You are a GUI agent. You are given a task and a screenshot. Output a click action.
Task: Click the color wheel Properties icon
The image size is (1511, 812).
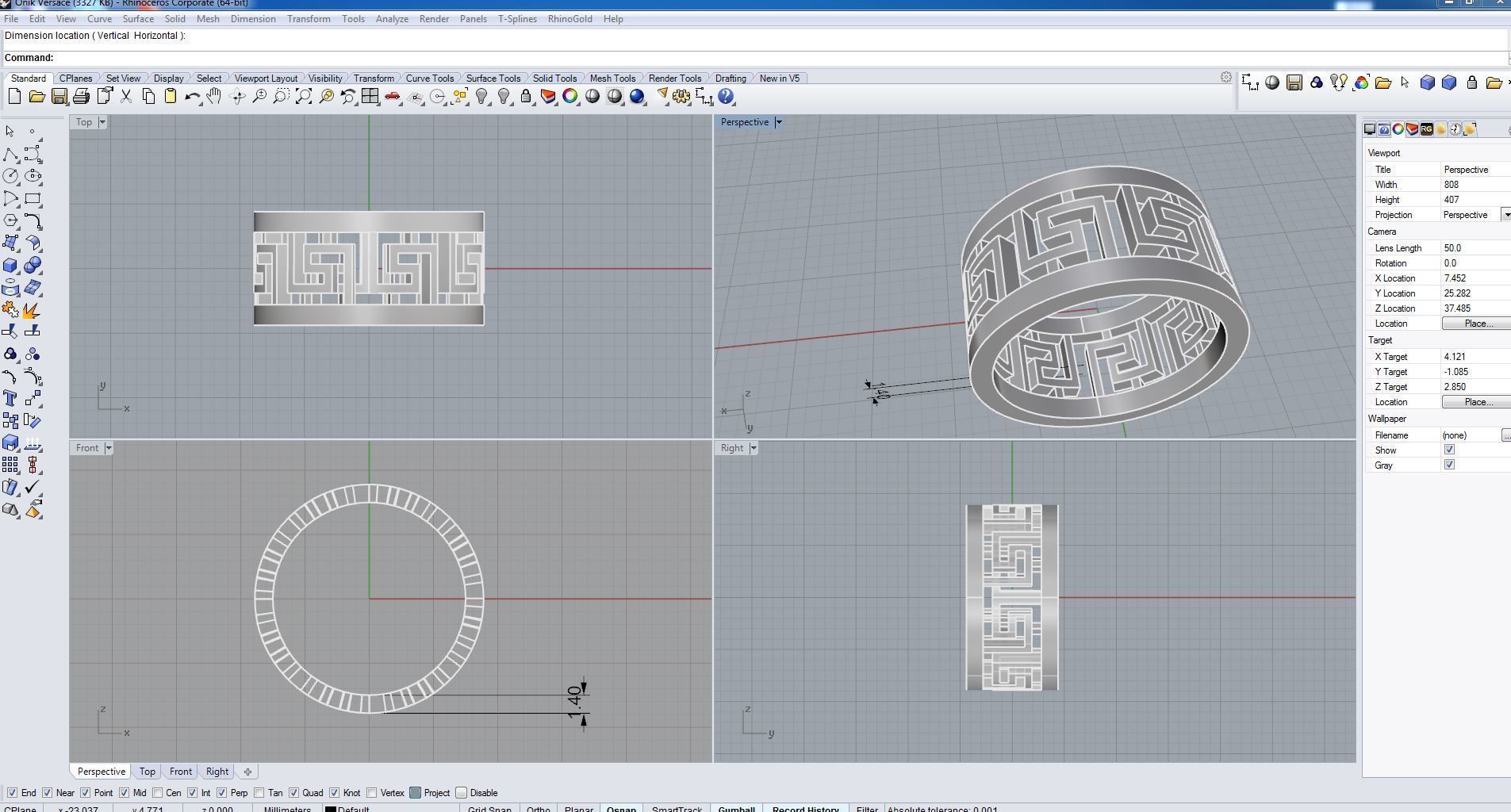[x=570, y=97]
